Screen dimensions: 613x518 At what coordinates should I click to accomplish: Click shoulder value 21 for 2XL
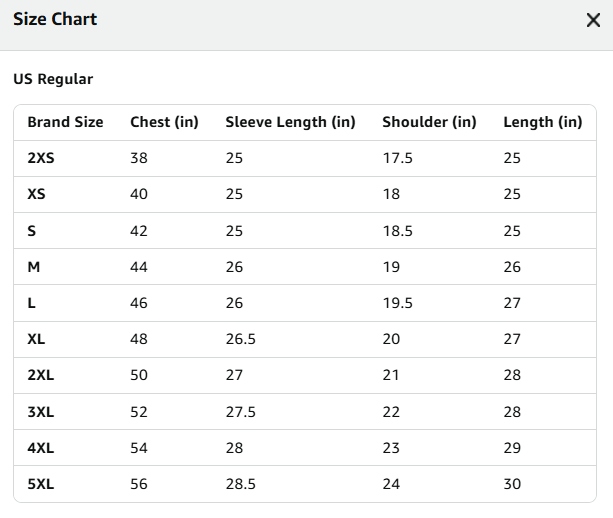(x=391, y=375)
